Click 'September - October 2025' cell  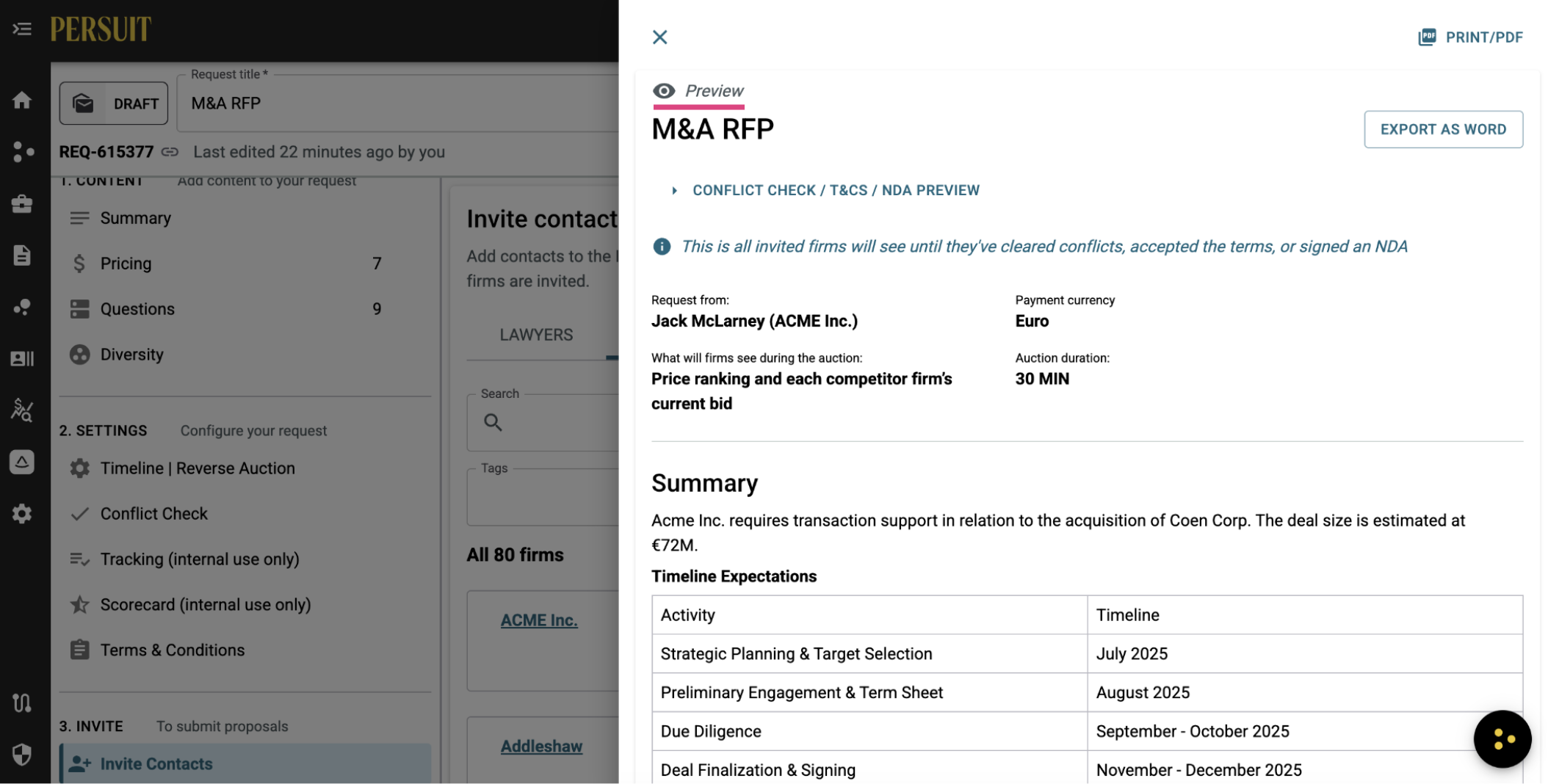(x=1305, y=731)
